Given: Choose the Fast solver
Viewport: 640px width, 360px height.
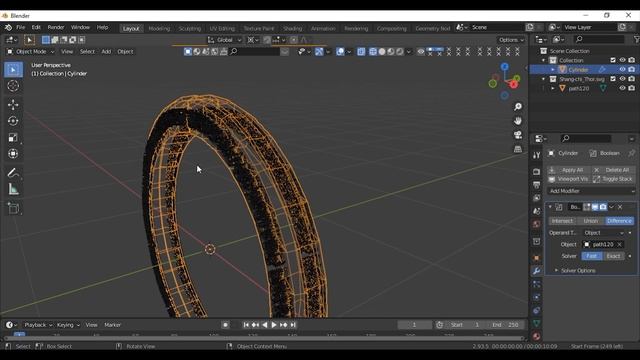Looking at the screenshot, I should [x=592, y=256].
